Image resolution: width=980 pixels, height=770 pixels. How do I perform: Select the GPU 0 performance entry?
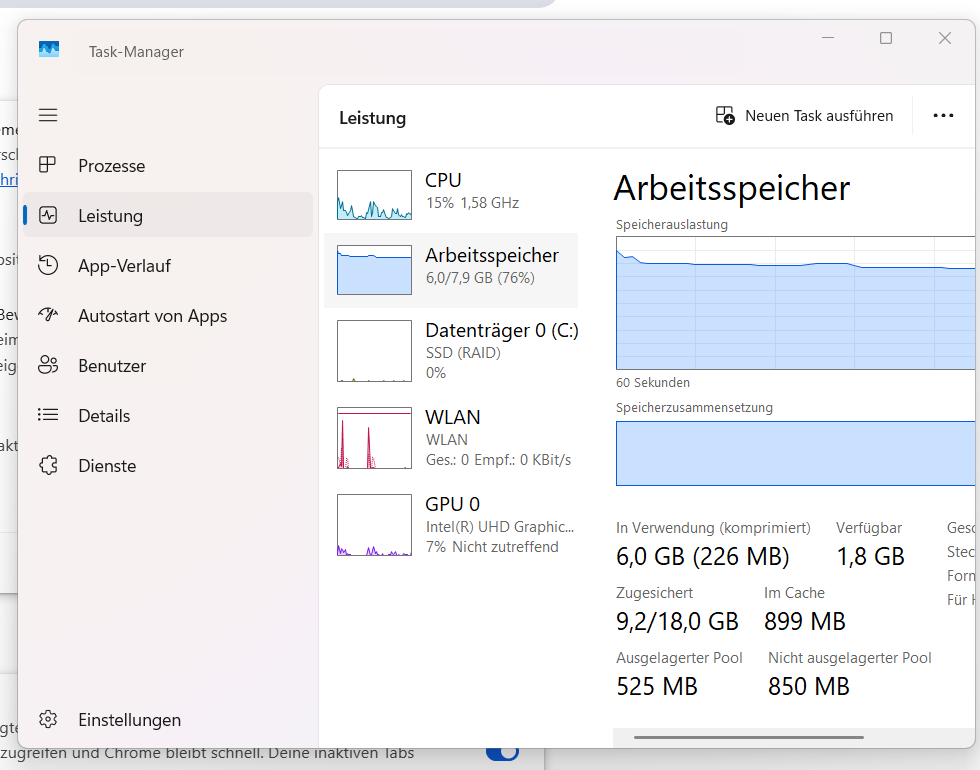(451, 525)
